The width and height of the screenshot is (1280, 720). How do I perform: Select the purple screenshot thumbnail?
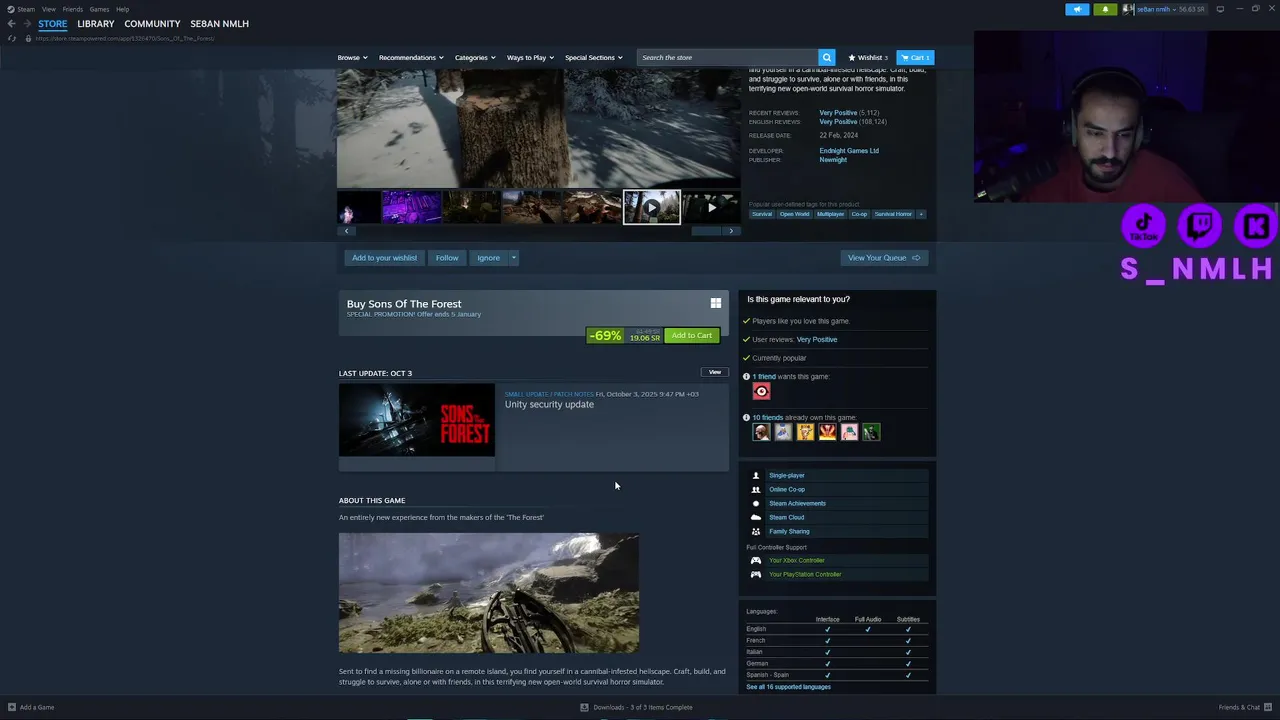411,207
